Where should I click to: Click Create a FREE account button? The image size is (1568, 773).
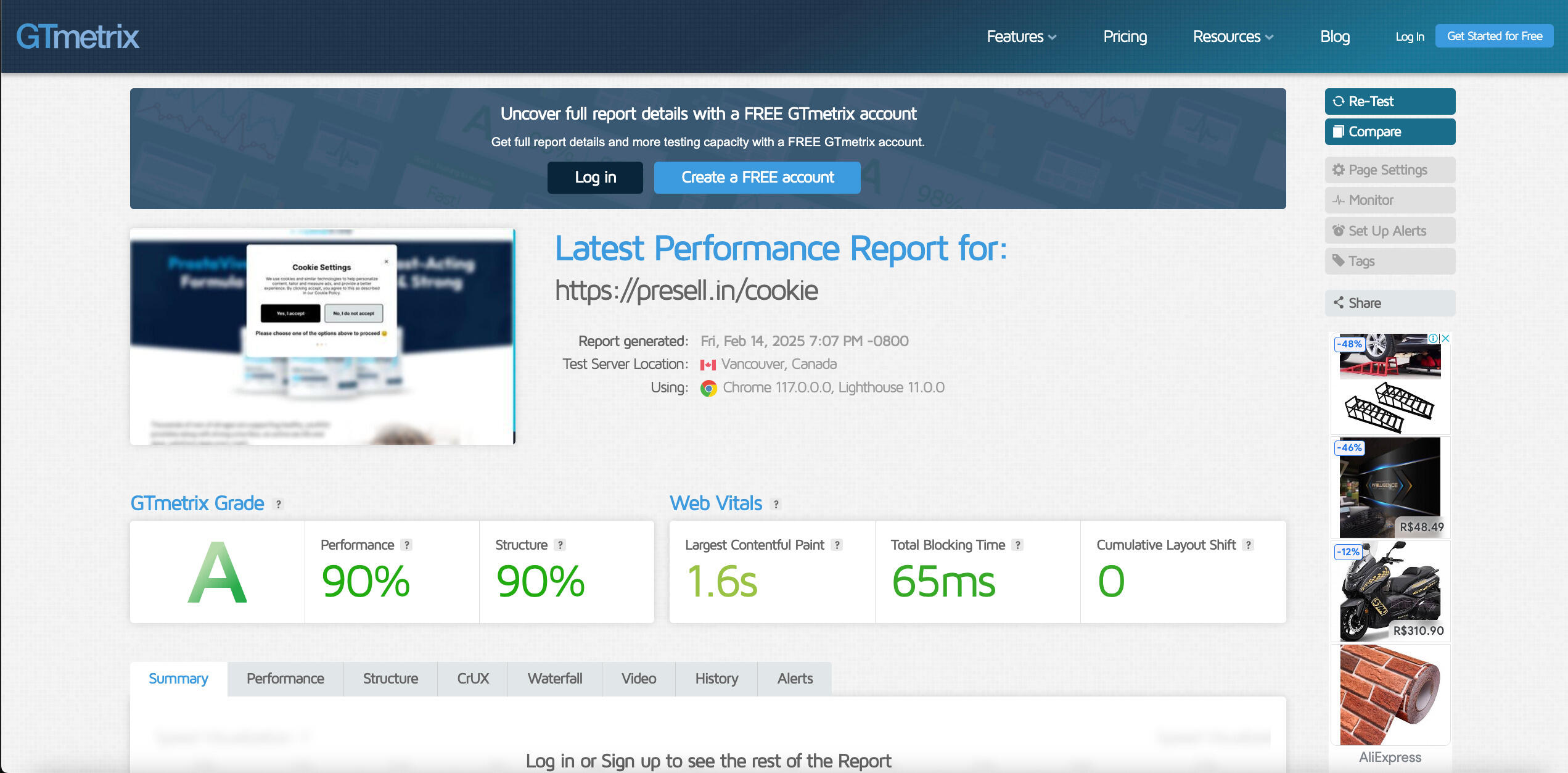pos(757,178)
